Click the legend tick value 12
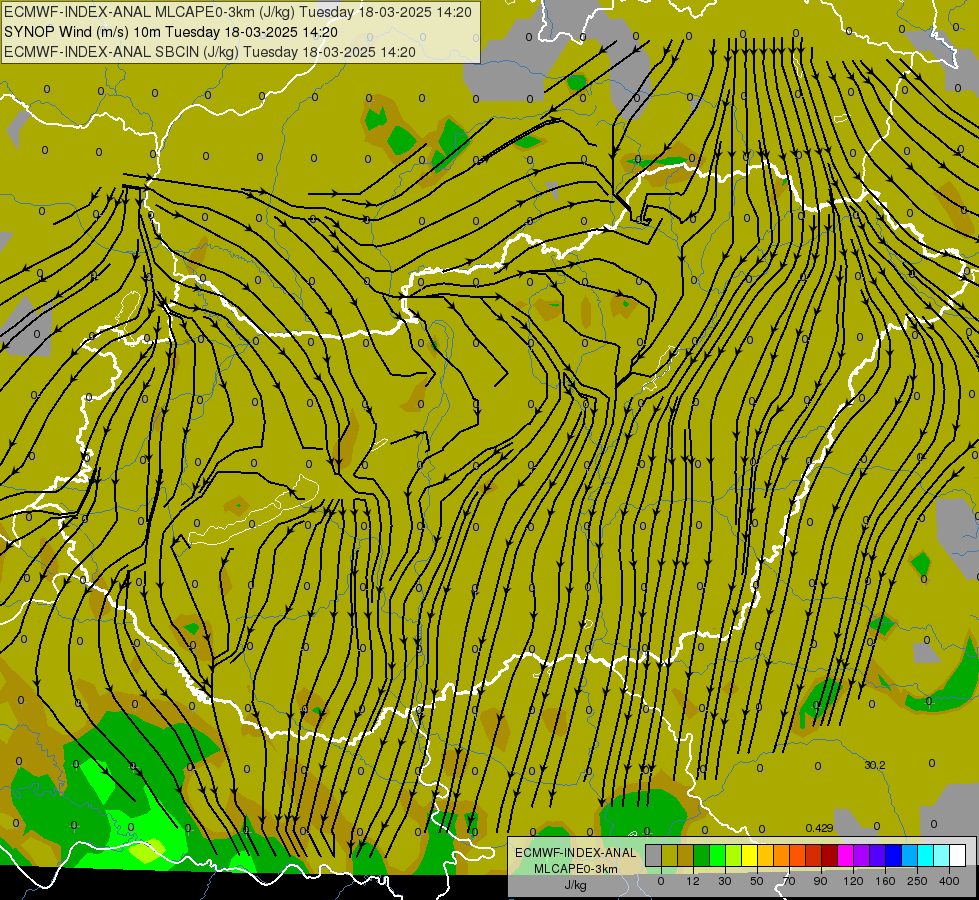 click(x=693, y=881)
